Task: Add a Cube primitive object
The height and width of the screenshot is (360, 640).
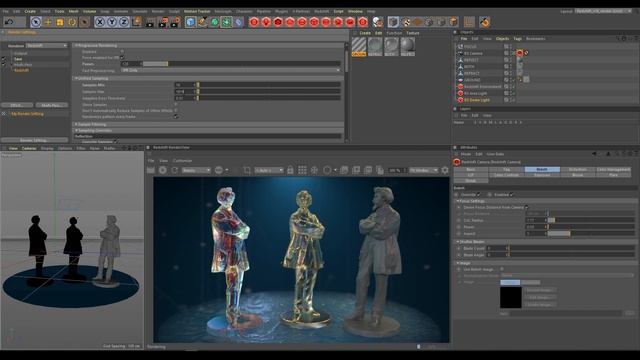Action: point(190,22)
